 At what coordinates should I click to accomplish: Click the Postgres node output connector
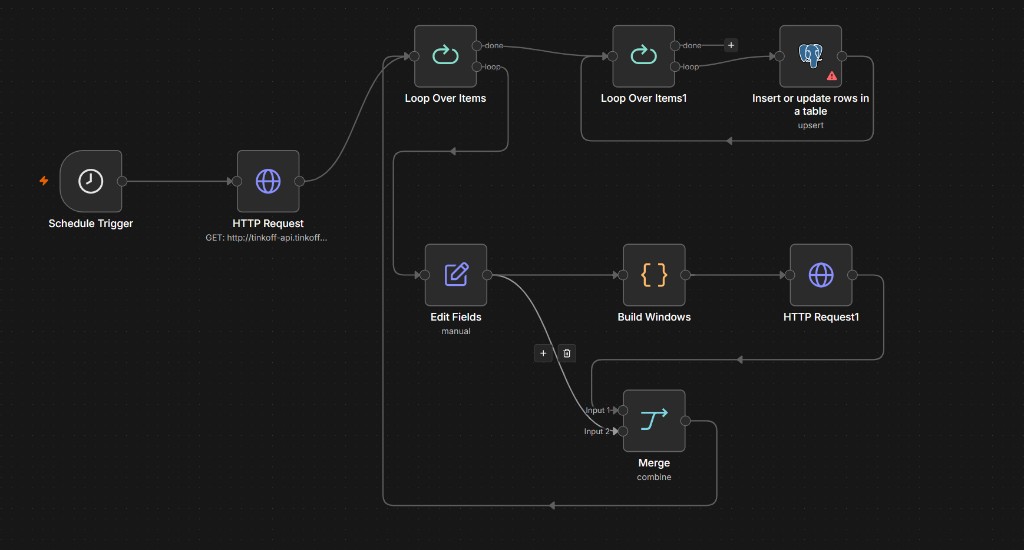tap(842, 56)
